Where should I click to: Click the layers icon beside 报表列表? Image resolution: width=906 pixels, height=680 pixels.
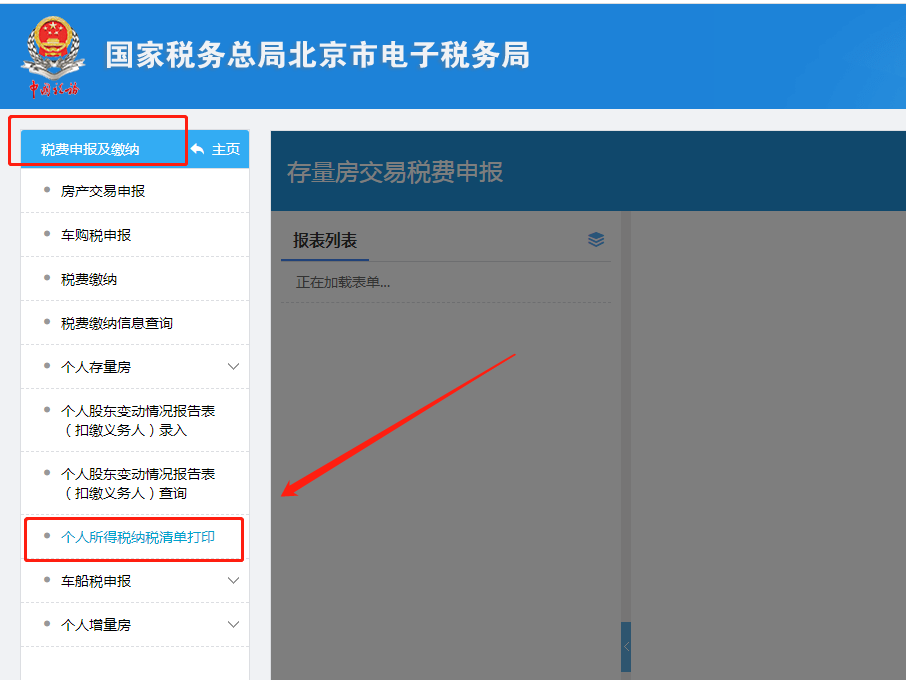point(596,239)
